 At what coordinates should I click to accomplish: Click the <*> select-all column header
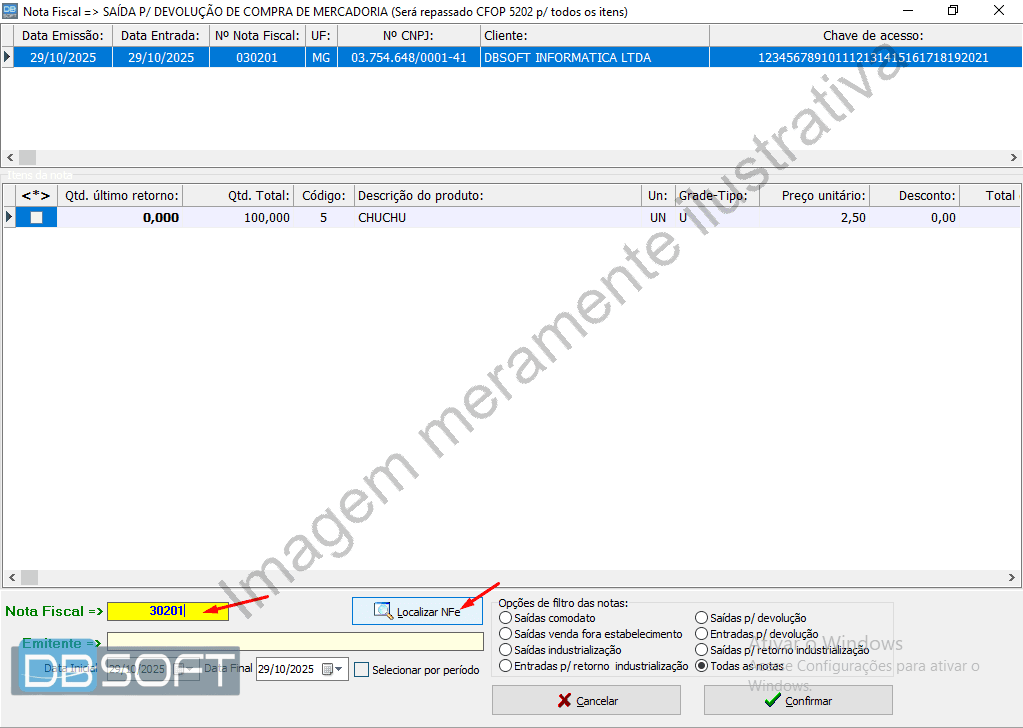pos(36,195)
